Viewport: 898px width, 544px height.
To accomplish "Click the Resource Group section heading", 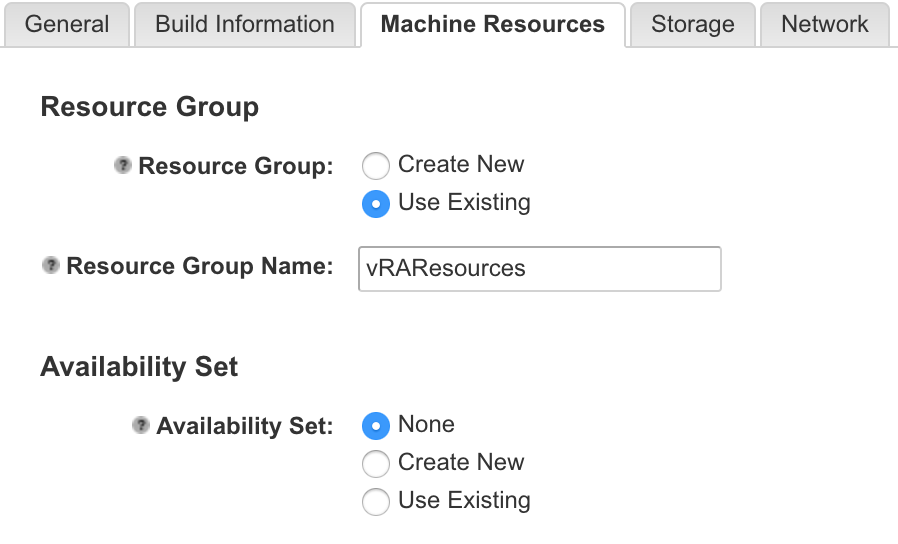I will (150, 107).
